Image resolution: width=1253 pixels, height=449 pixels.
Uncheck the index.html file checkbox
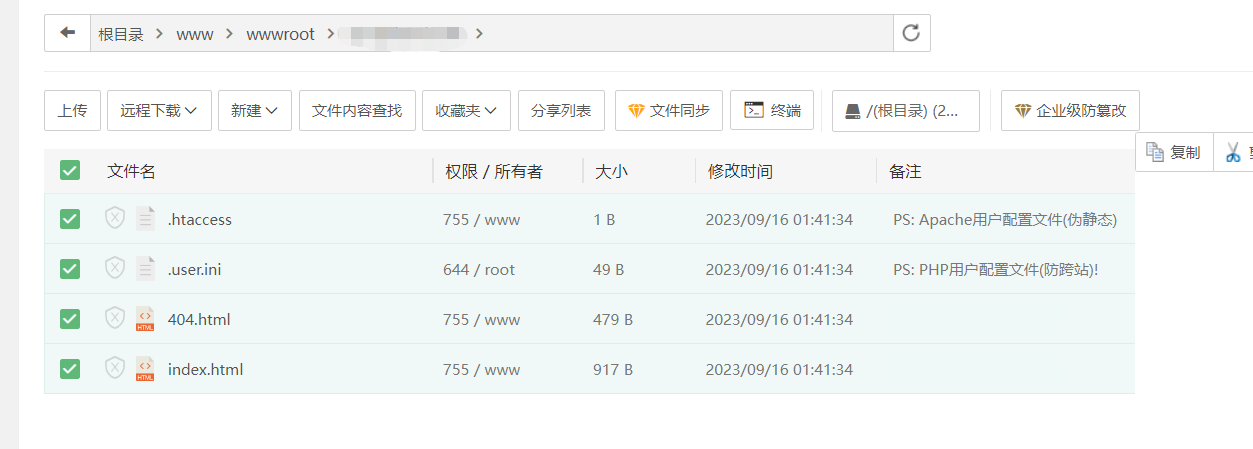pyautogui.click(x=70, y=369)
